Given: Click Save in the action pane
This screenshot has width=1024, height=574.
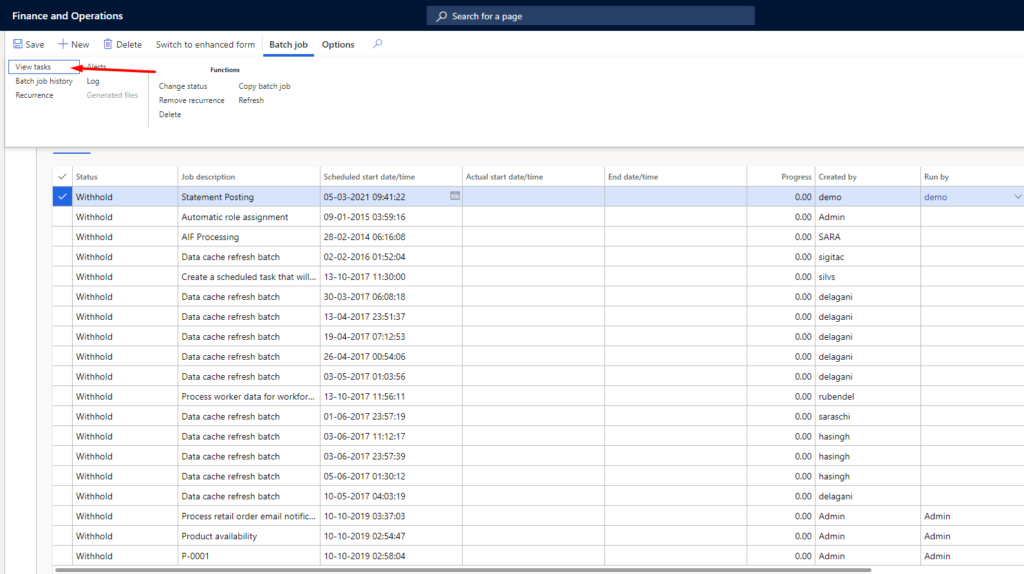Looking at the screenshot, I should point(29,44).
